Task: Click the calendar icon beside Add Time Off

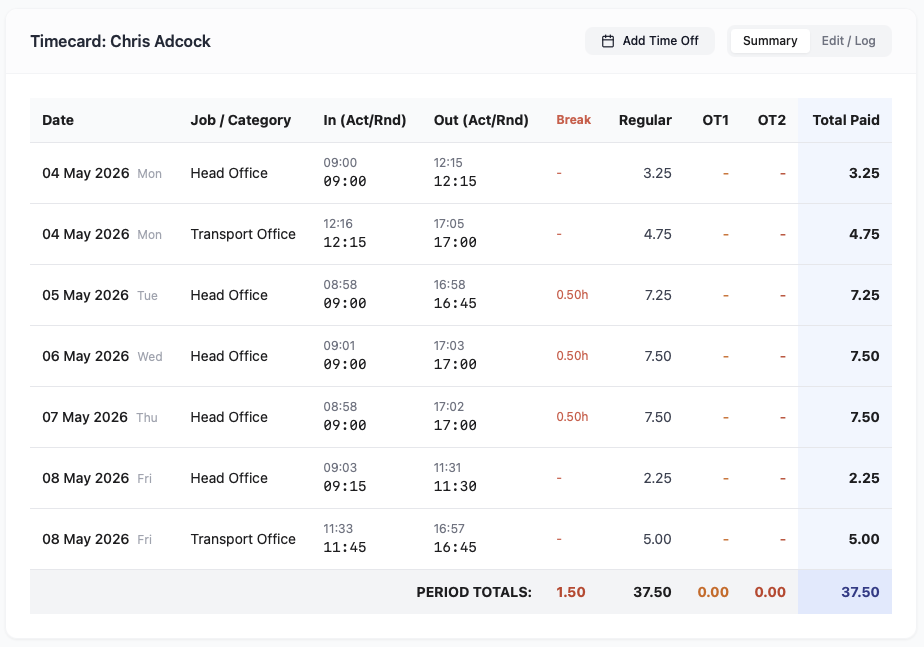Action: (608, 41)
